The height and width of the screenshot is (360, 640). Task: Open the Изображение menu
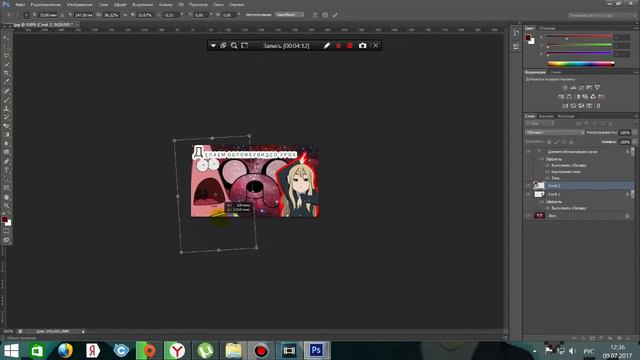[x=79, y=4]
